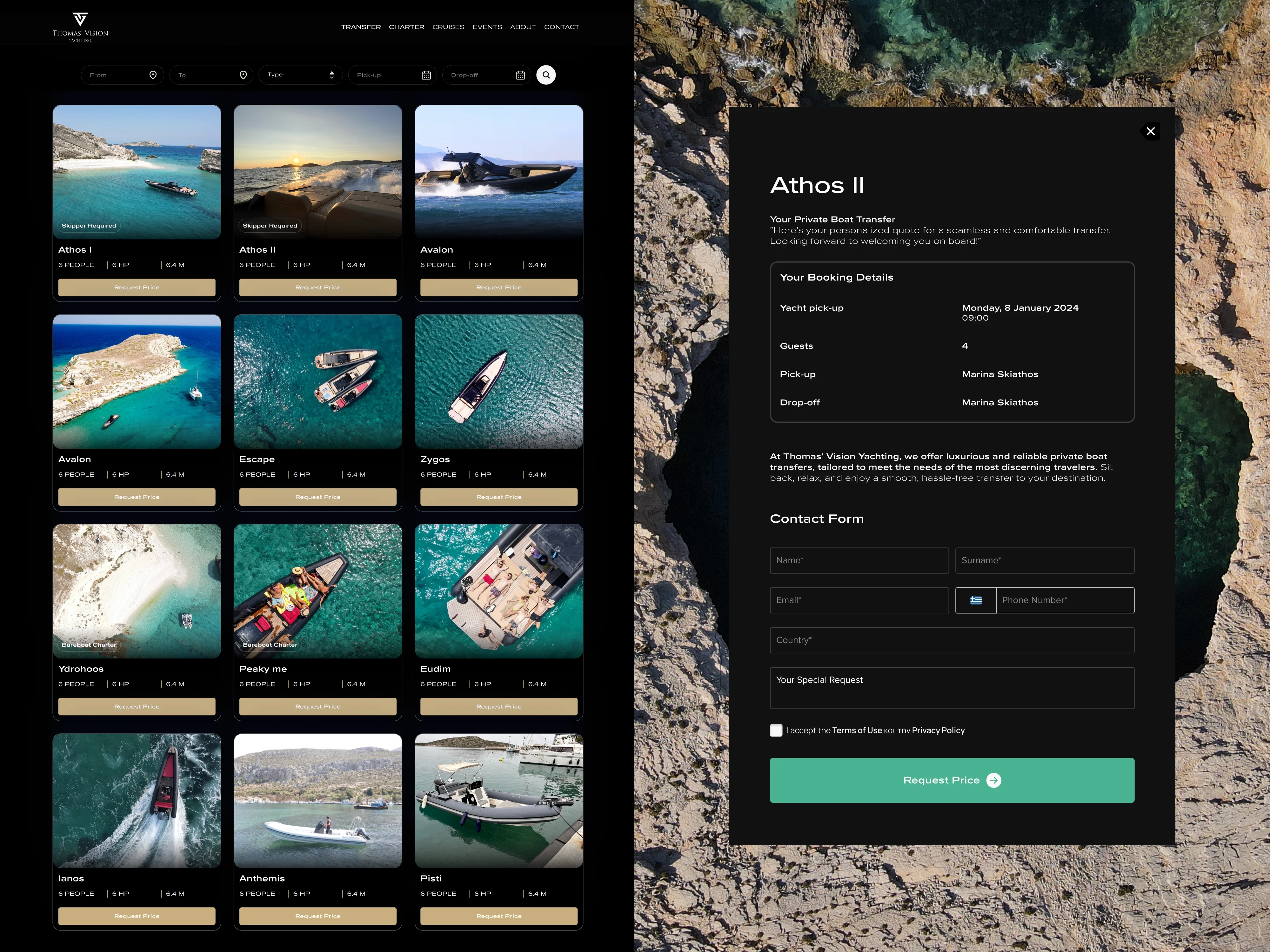Viewport: 1270px width, 952px height.
Task: Click the Thomas' Vision Yachting logo
Action: tap(80, 26)
